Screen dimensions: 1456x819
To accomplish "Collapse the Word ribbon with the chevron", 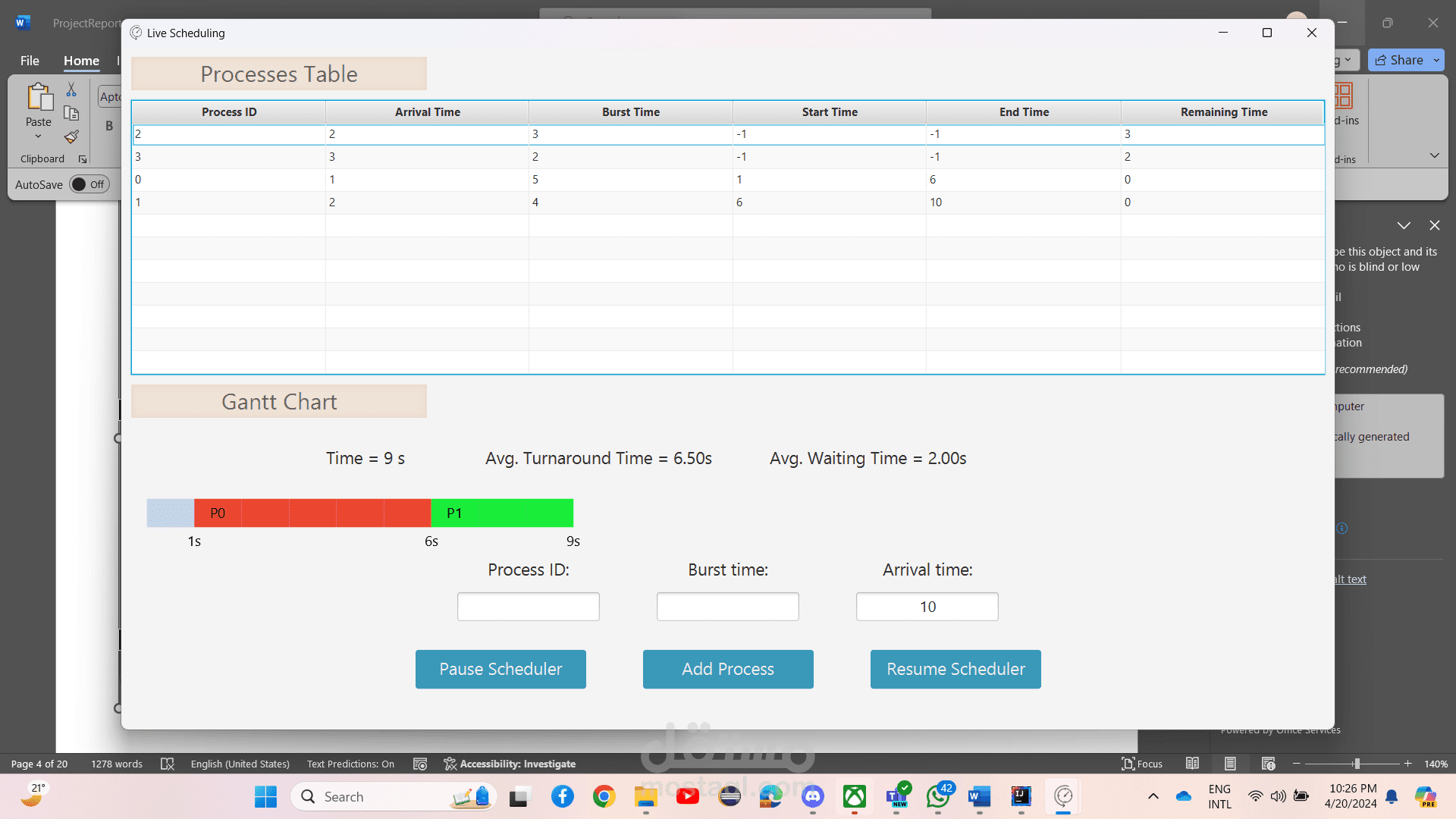I will pyautogui.click(x=1434, y=155).
